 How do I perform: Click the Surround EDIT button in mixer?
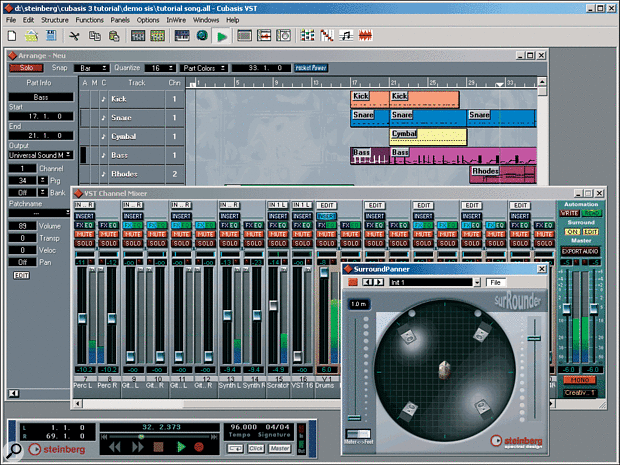point(591,232)
